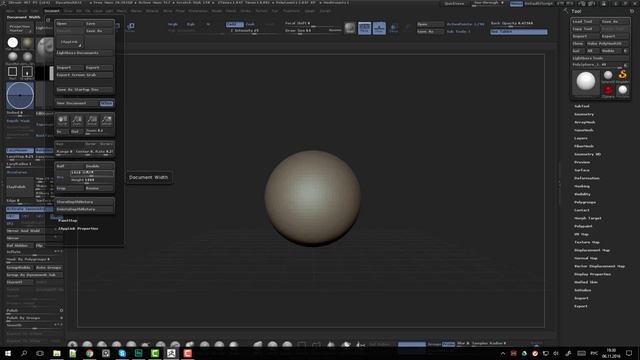Expand the Layers section
Viewport: 640px width, 360px height.
pos(580,138)
